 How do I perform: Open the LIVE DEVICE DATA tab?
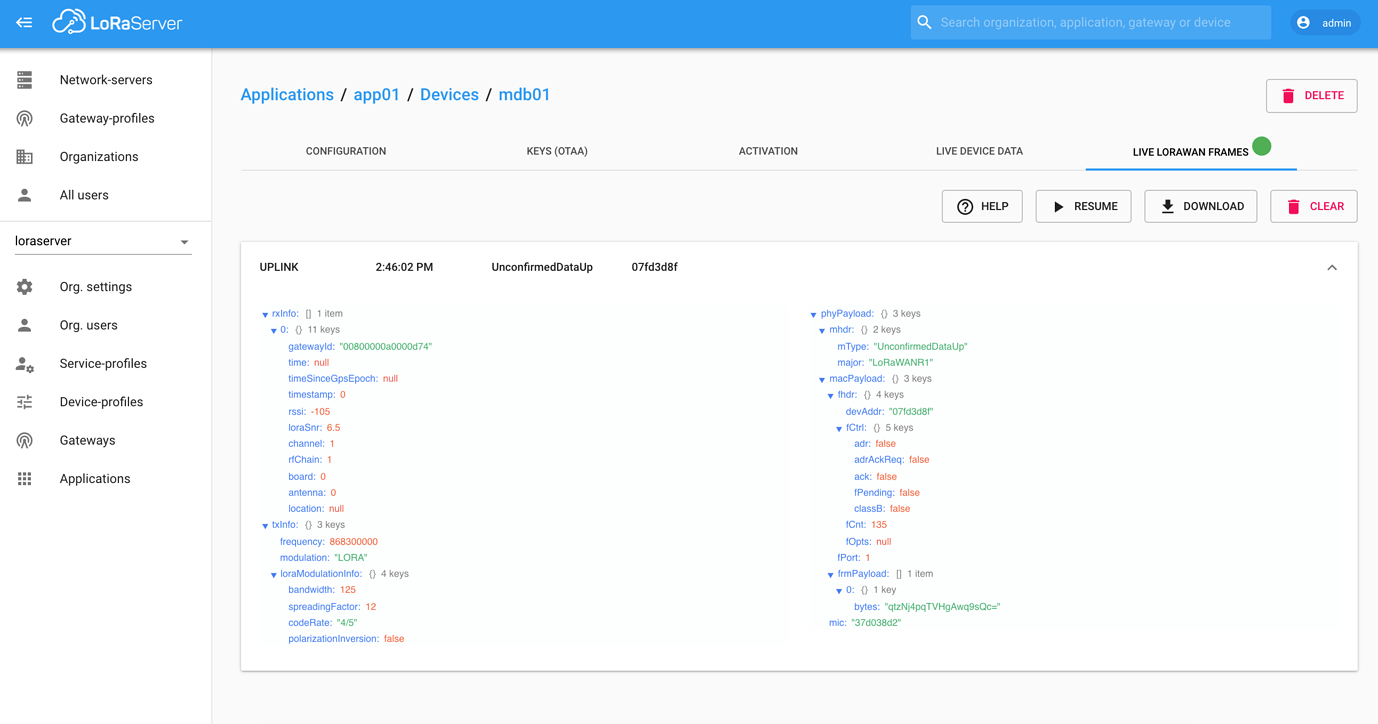(x=979, y=151)
